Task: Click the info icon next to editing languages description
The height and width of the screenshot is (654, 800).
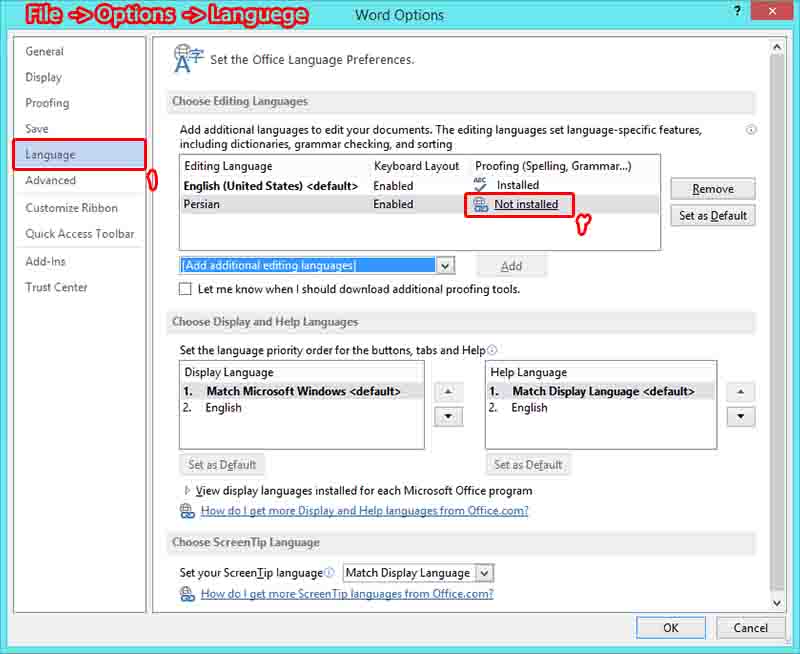Action: [751, 130]
